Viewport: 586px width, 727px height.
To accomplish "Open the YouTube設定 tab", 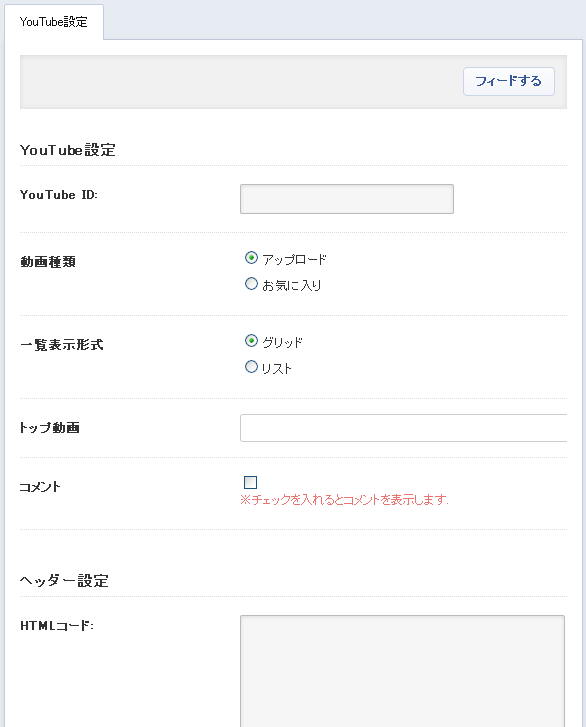I will [54, 22].
